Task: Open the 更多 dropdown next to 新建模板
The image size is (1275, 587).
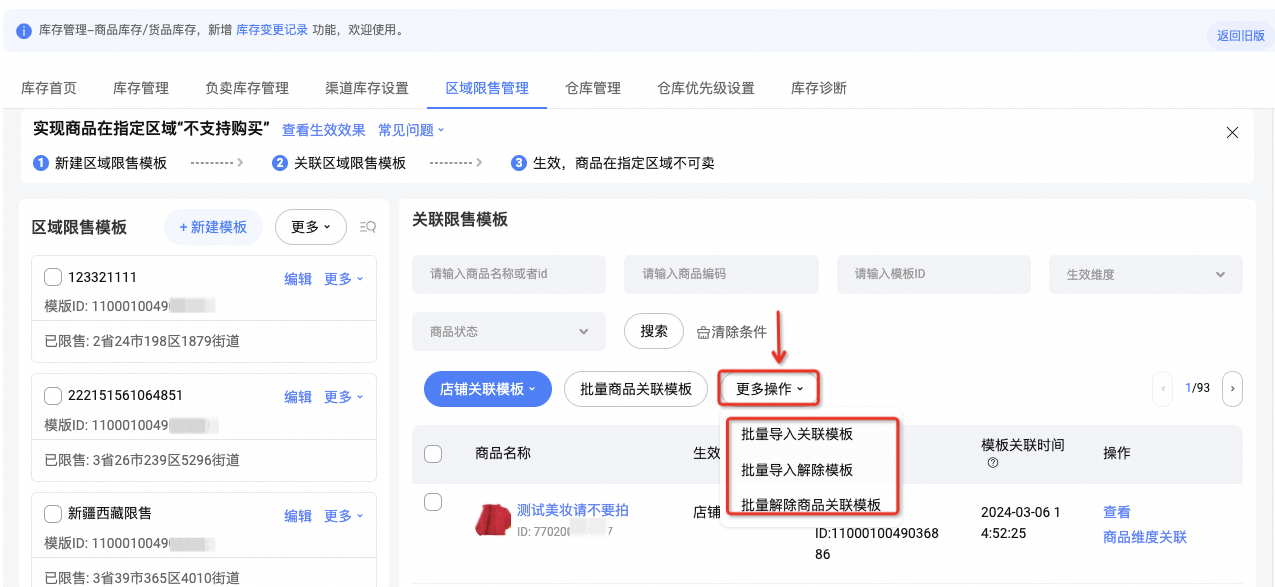Action: click(310, 227)
